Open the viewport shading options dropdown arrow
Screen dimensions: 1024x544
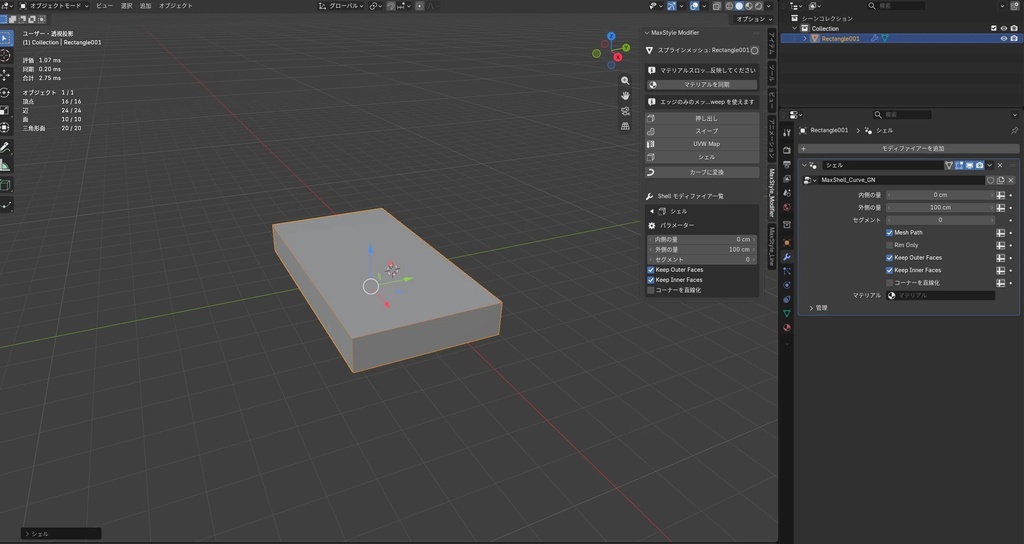(769, 6)
